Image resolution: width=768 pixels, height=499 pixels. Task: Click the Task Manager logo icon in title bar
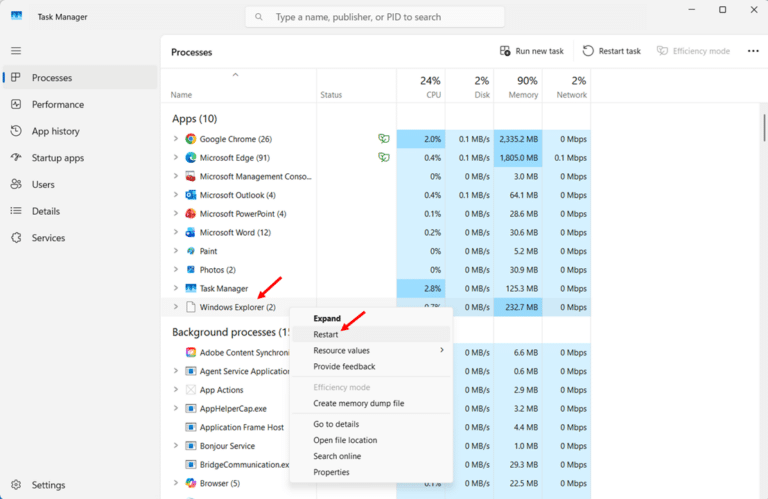click(x=16, y=16)
